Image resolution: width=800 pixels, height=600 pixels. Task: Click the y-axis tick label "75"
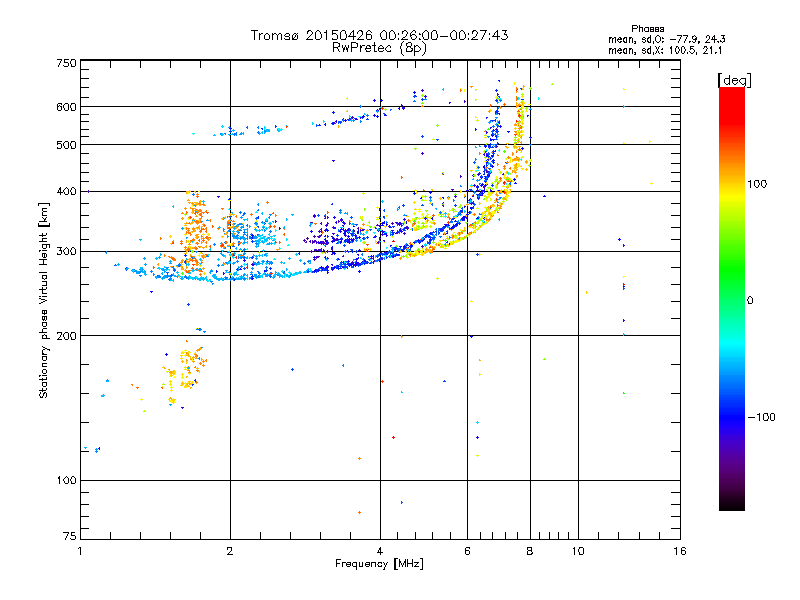[x=70, y=536]
